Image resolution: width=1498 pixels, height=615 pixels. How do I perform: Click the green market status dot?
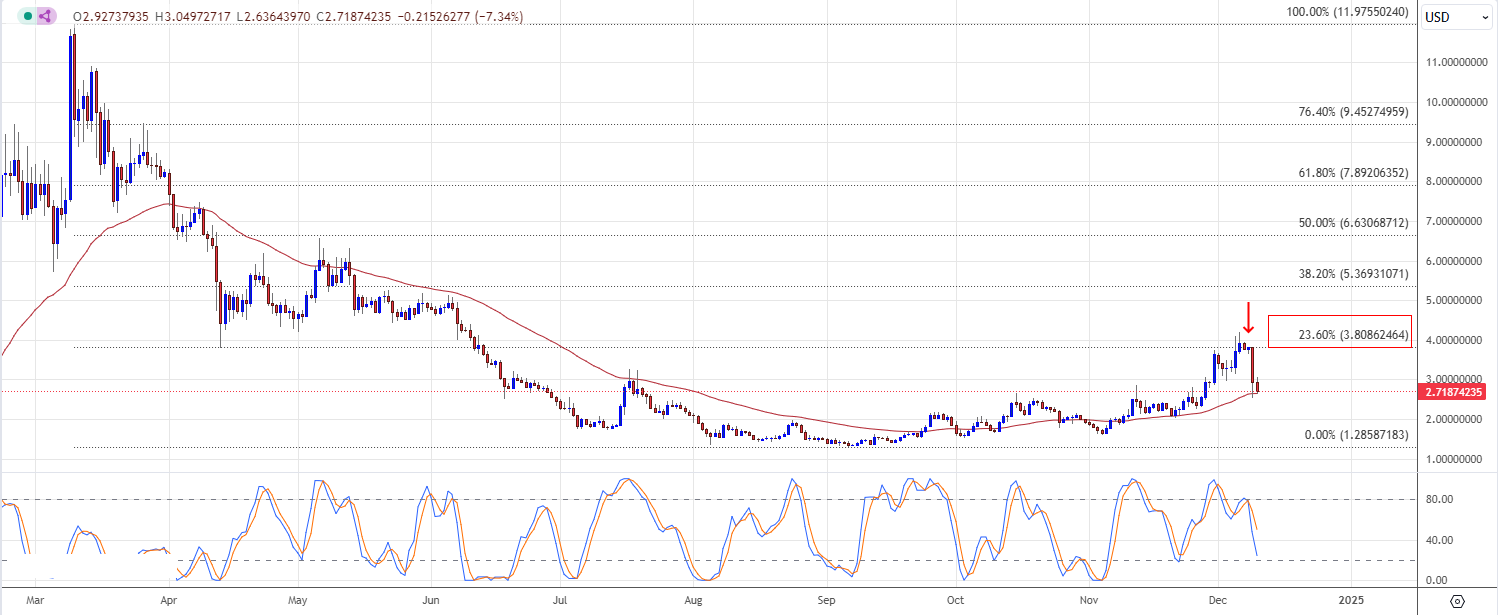pos(27,17)
